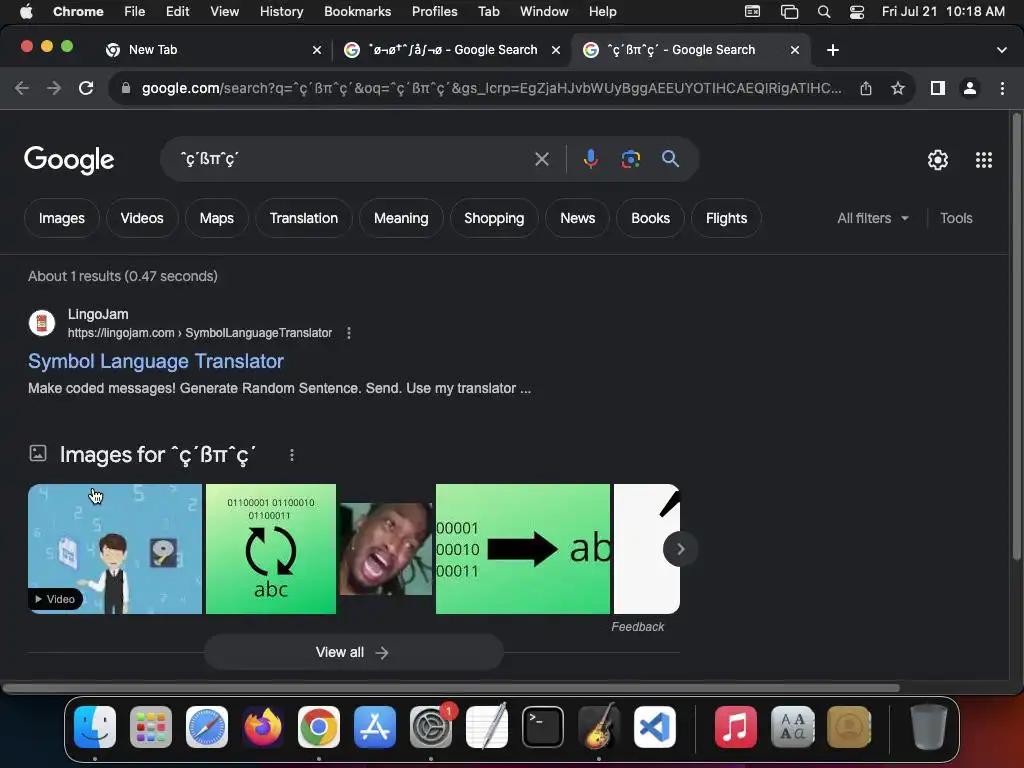
Task: Click the vertical page scrollbar
Action: pyautogui.click(x=1016, y=336)
